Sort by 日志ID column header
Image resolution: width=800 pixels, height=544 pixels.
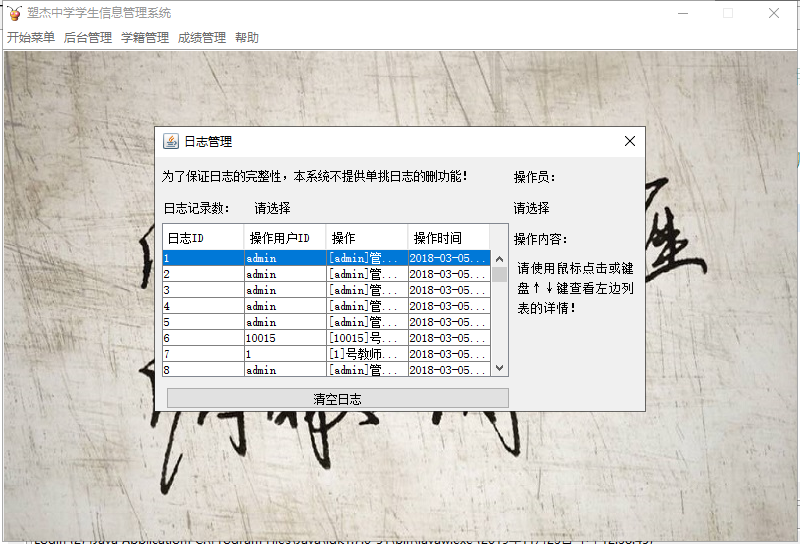tap(203, 238)
